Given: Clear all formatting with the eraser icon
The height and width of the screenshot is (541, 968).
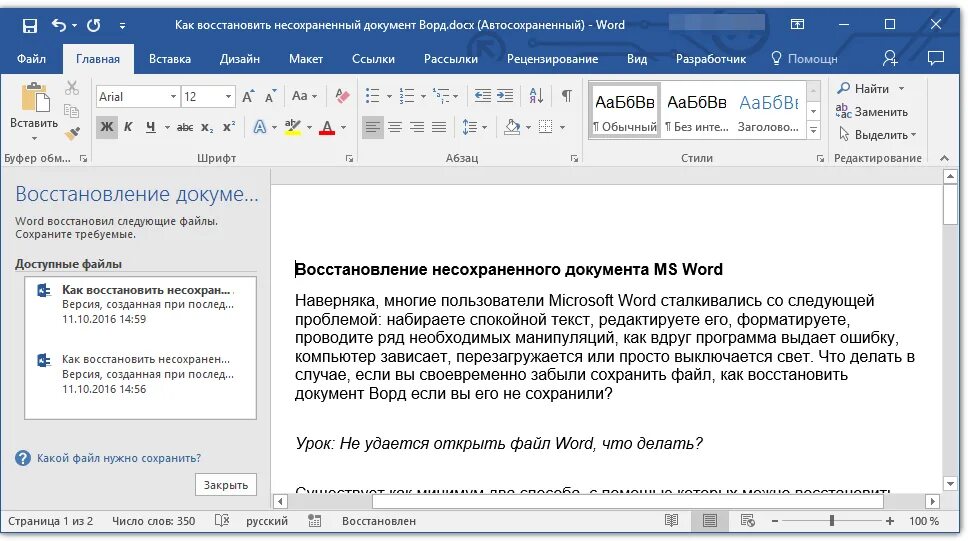Looking at the screenshot, I should coord(341,96).
